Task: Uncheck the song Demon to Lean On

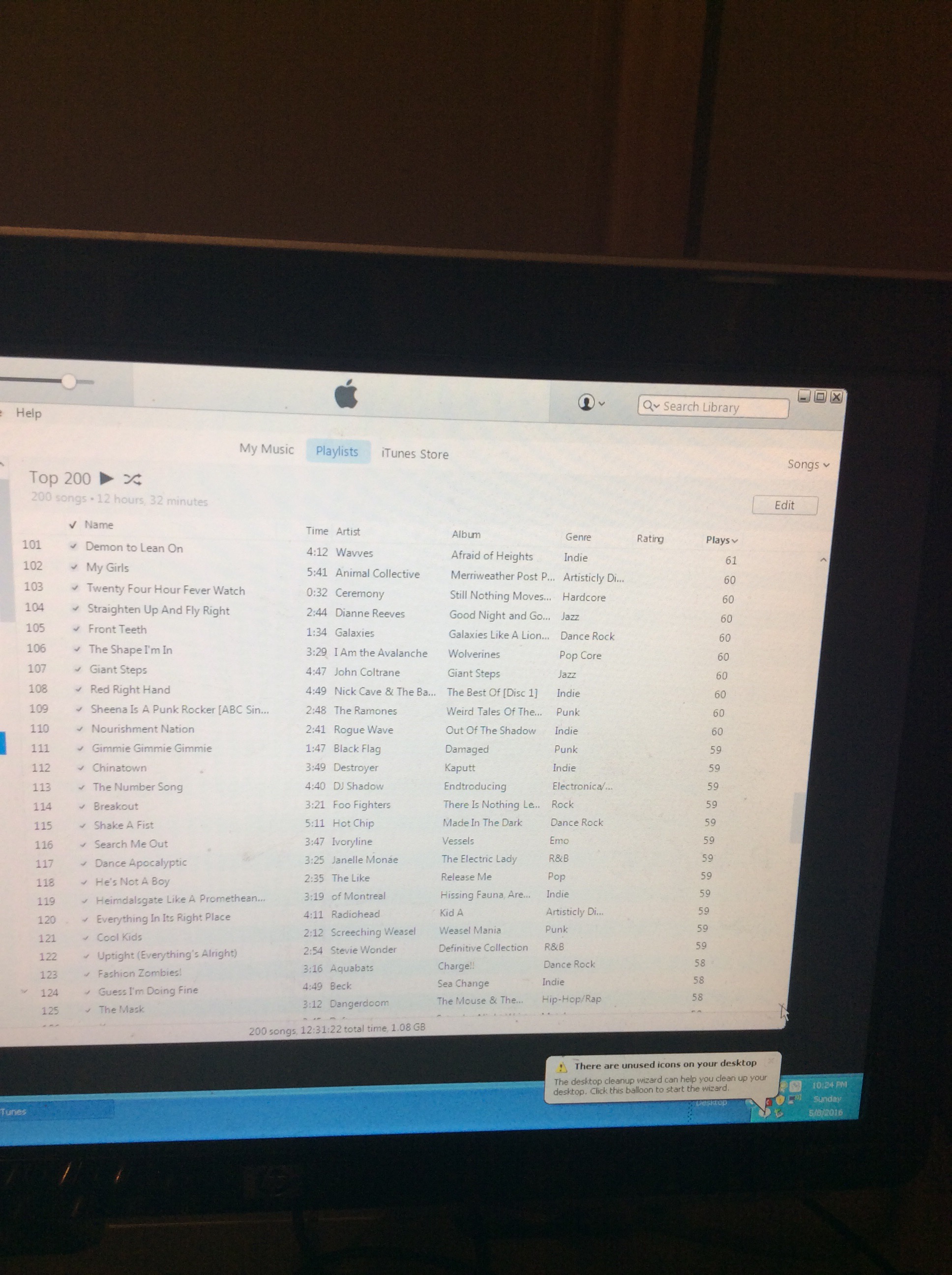Action: pyautogui.click(x=74, y=546)
